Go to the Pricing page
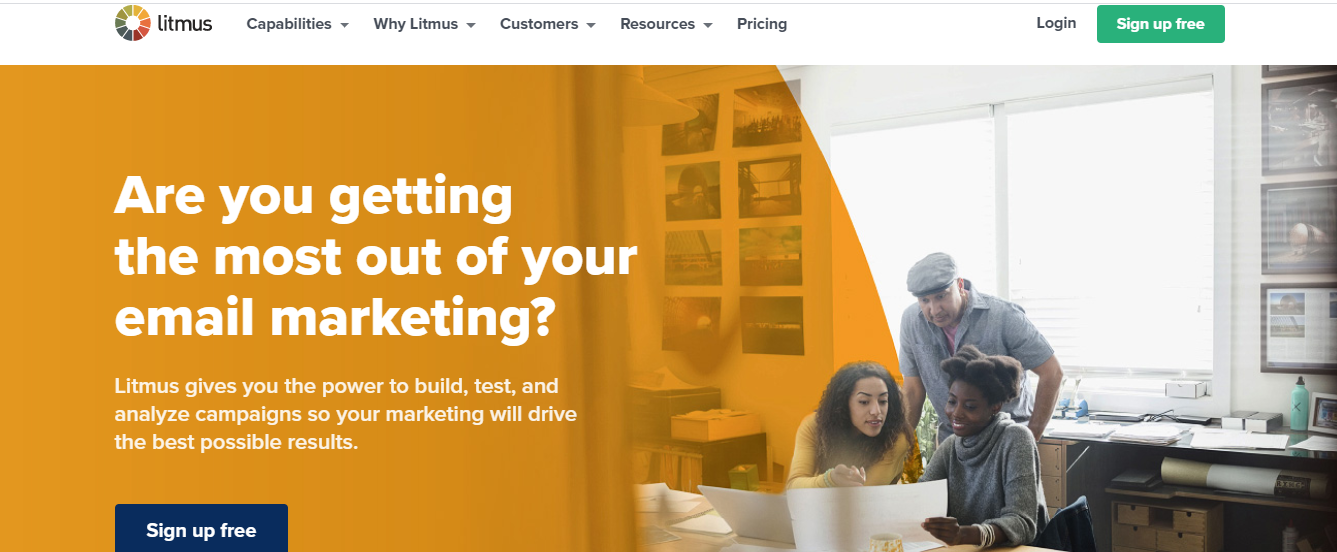This screenshot has width=1337, height=552. pyautogui.click(x=762, y=24)
